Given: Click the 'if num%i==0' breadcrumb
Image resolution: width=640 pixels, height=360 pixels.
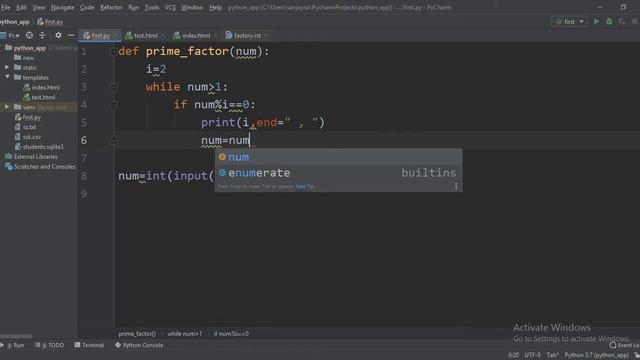Looking at the screenshot, I should pos(231,333).
